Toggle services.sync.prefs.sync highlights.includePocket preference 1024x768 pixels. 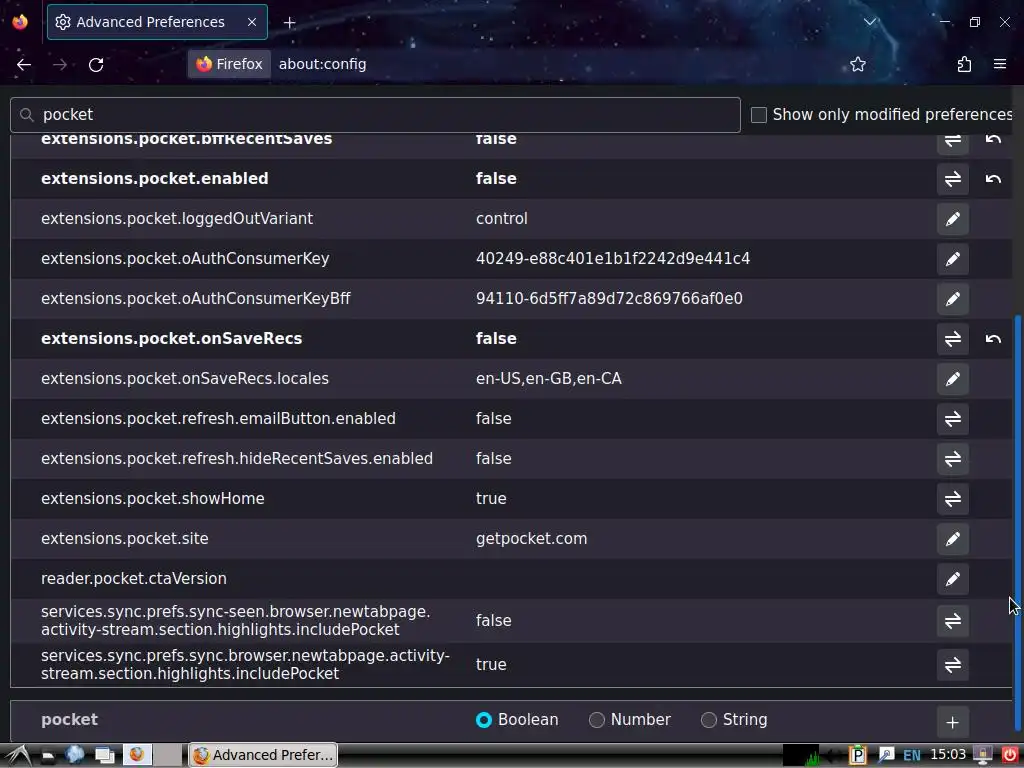[x=952, y=664]
